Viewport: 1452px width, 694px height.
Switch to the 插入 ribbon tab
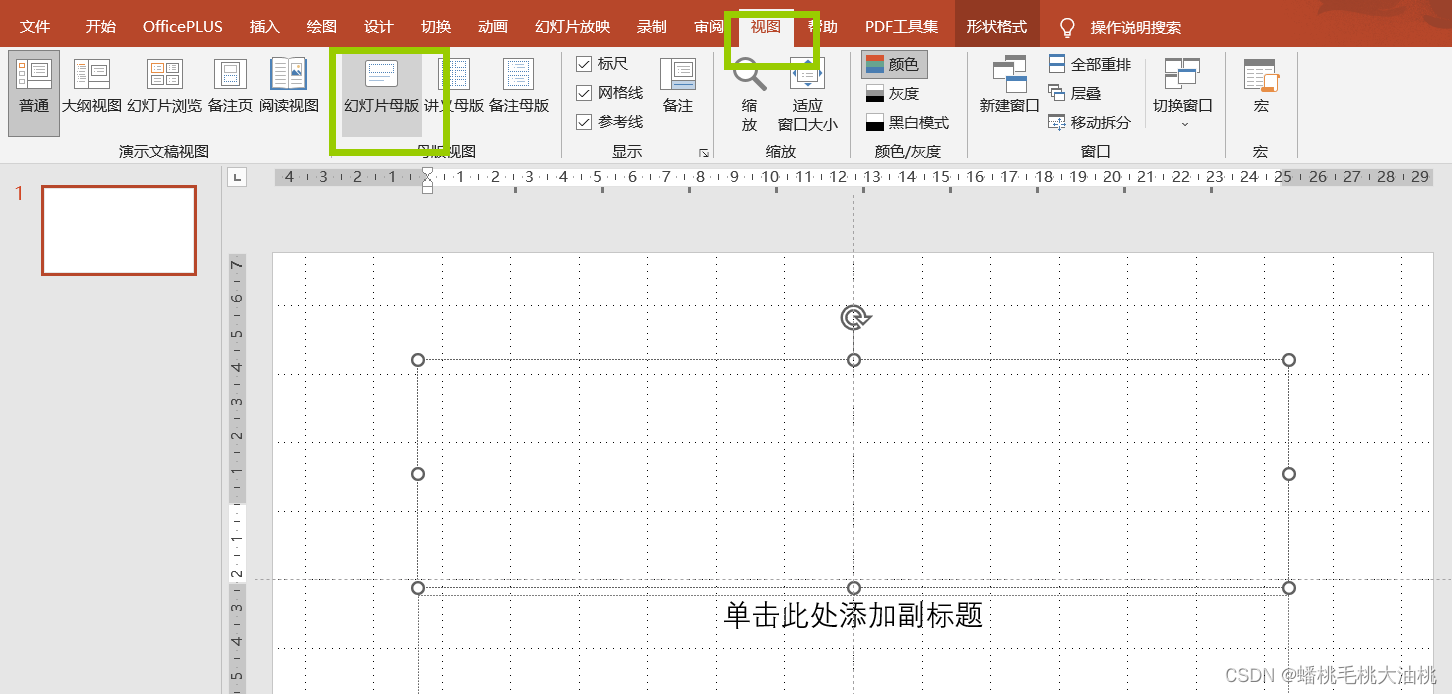pos(264,26)
